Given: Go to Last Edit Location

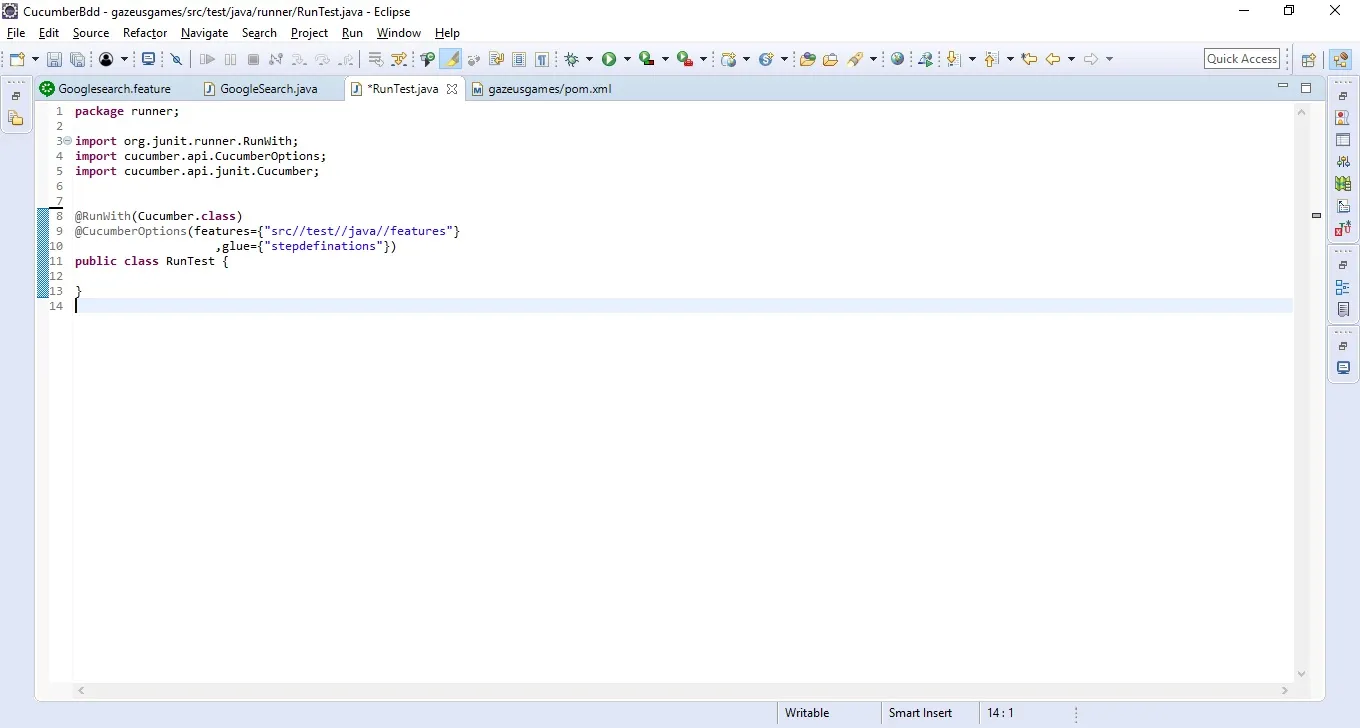Looking at the screenshot, I should 1029,59.
